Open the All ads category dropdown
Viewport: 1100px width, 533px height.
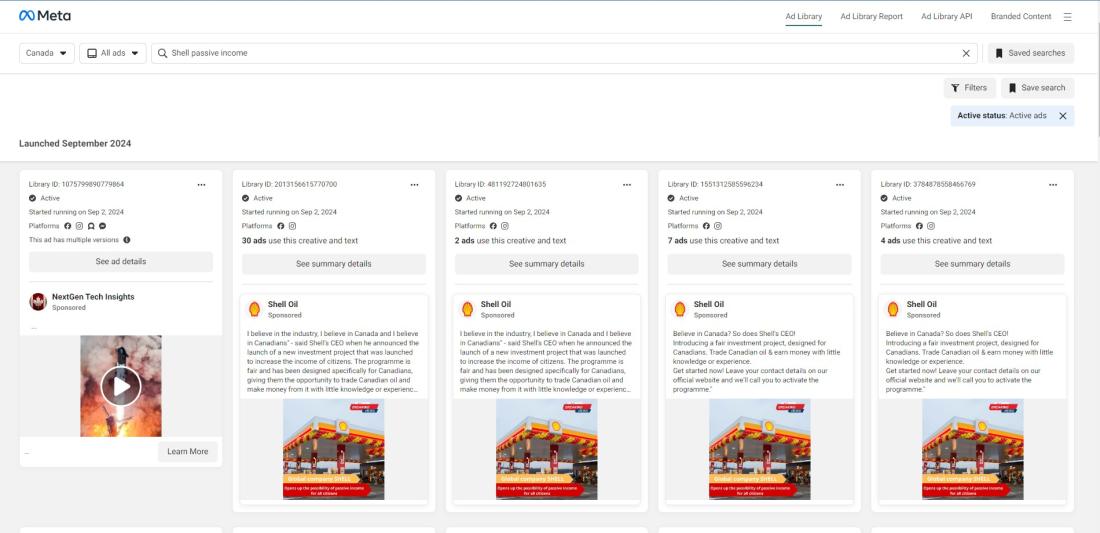113,53
